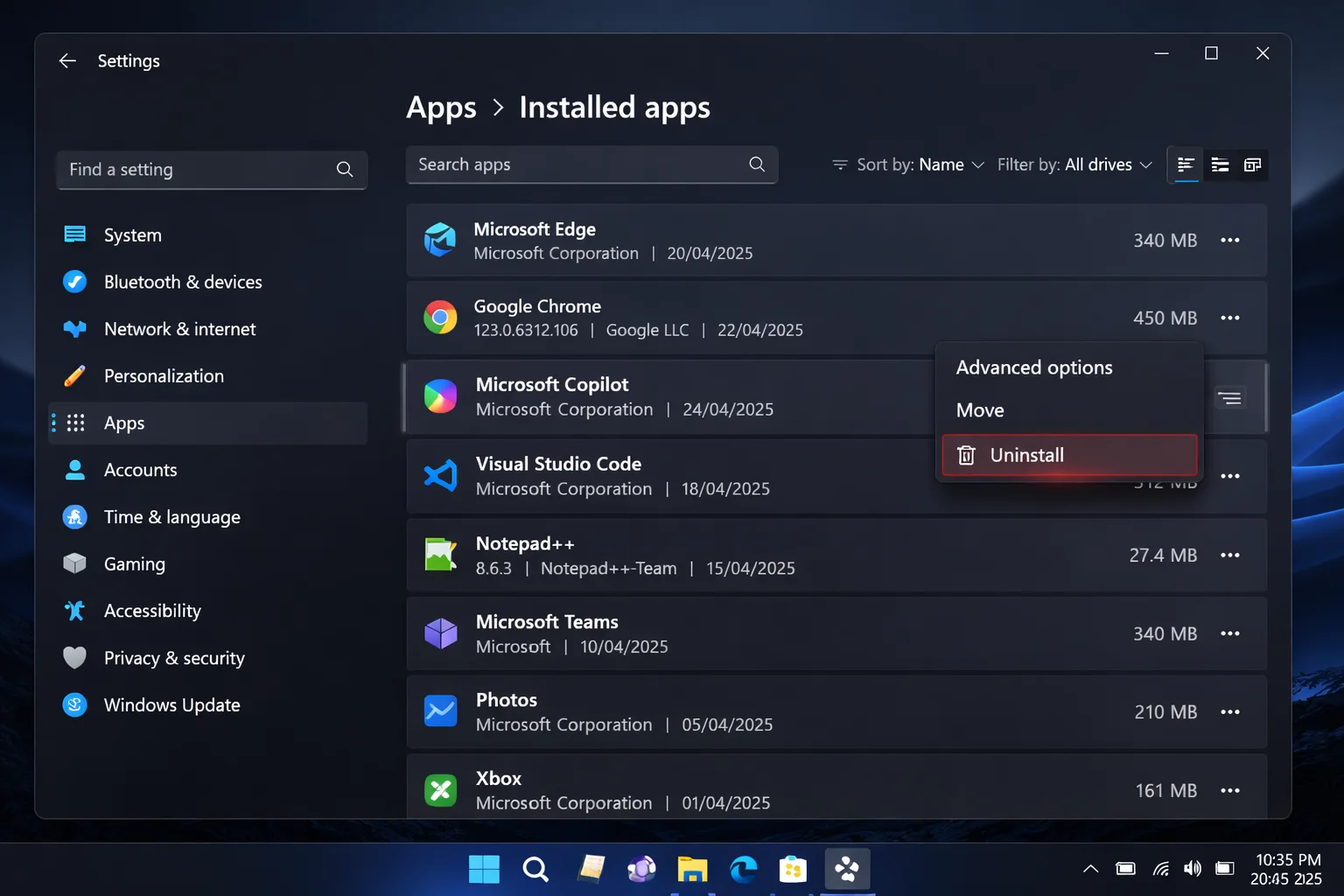Viewport: 1344px width, 896px height.
Task: Click inside the Search apps field
Action: click(x=569, y=164)
